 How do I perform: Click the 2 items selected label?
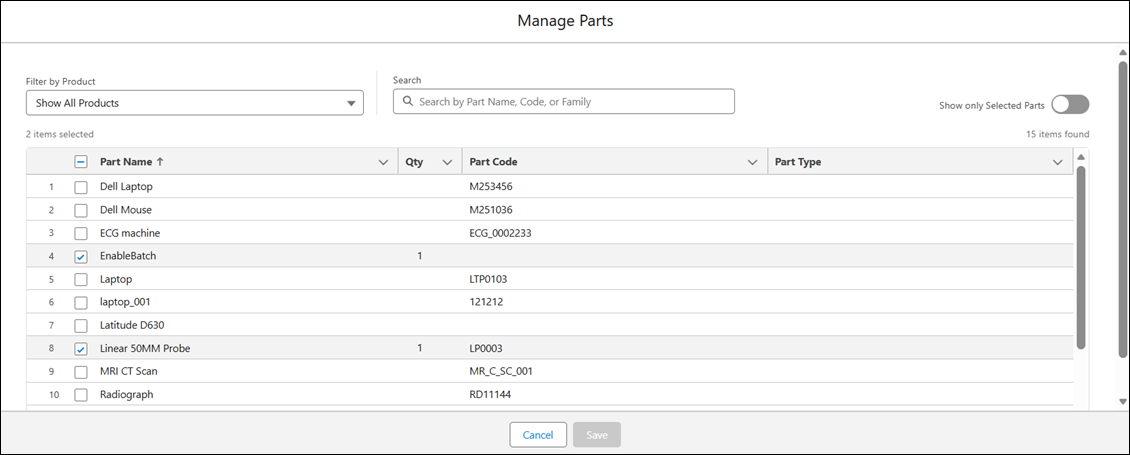pos(60,134)
